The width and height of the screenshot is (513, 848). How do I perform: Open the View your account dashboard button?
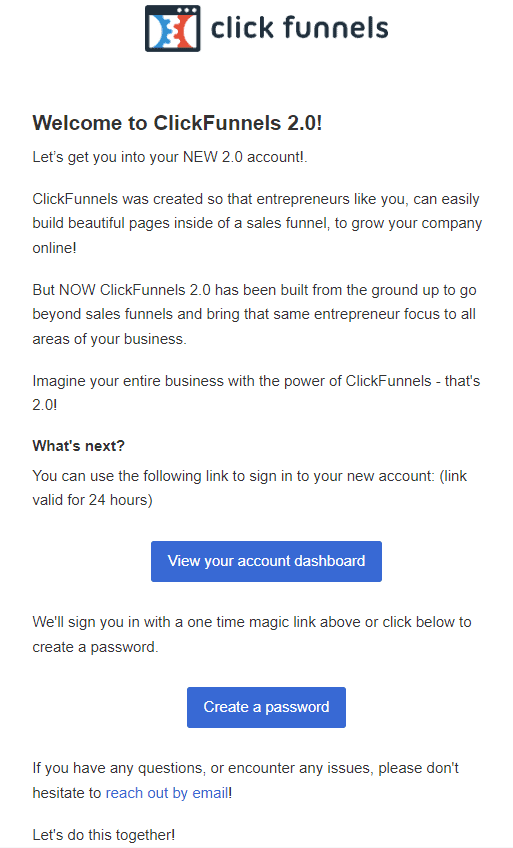pos(267,561)
